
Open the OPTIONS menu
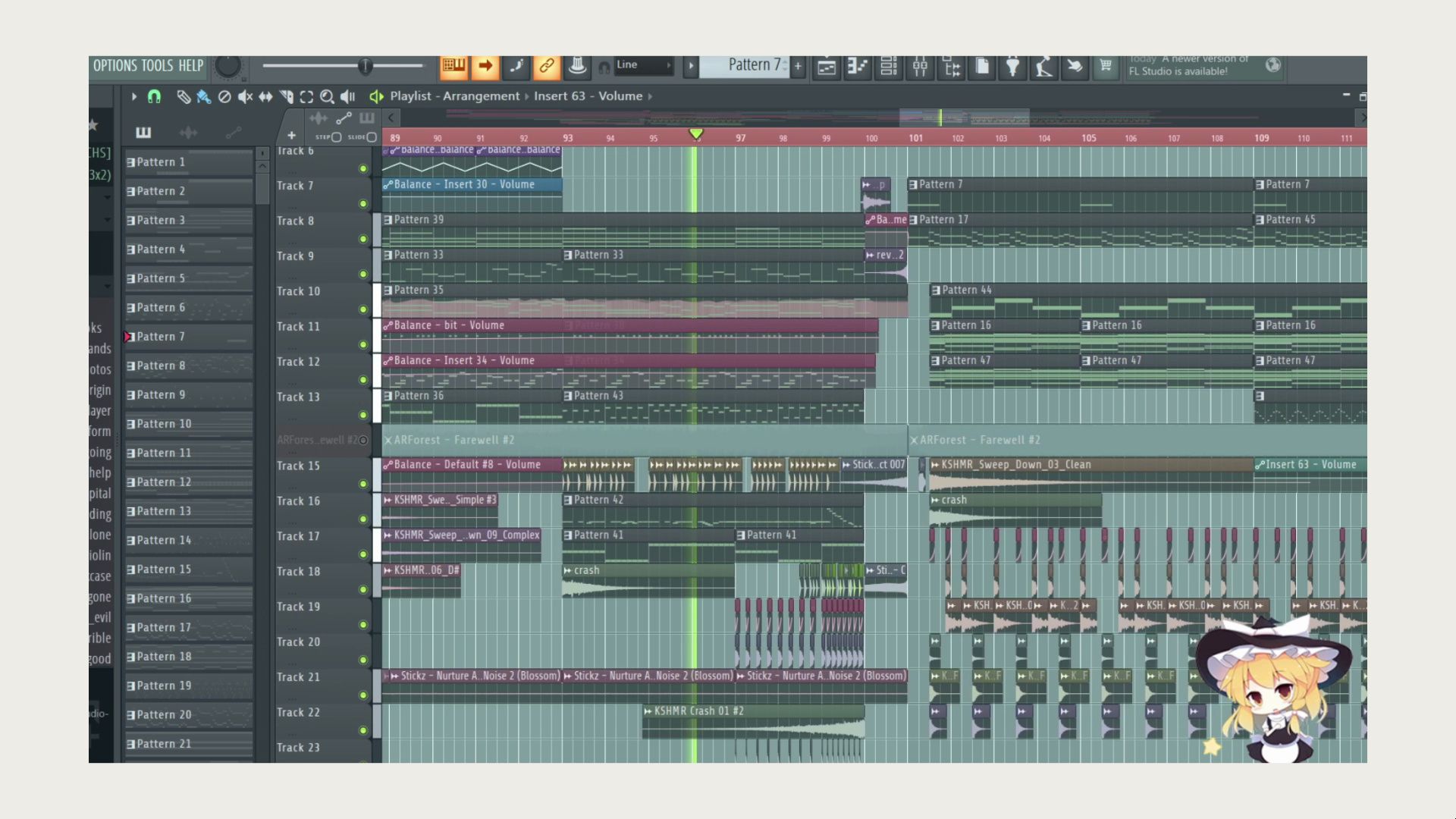(115, 66)
